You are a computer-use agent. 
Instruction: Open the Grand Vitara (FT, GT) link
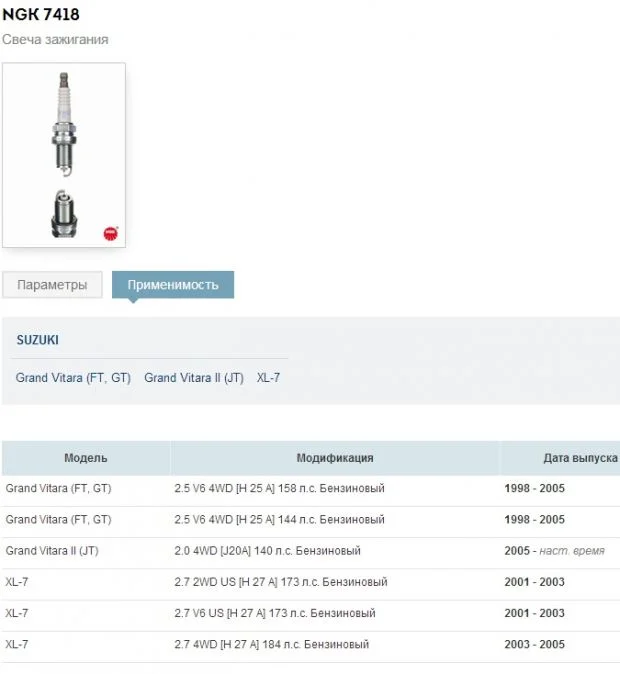pos(73,378)
